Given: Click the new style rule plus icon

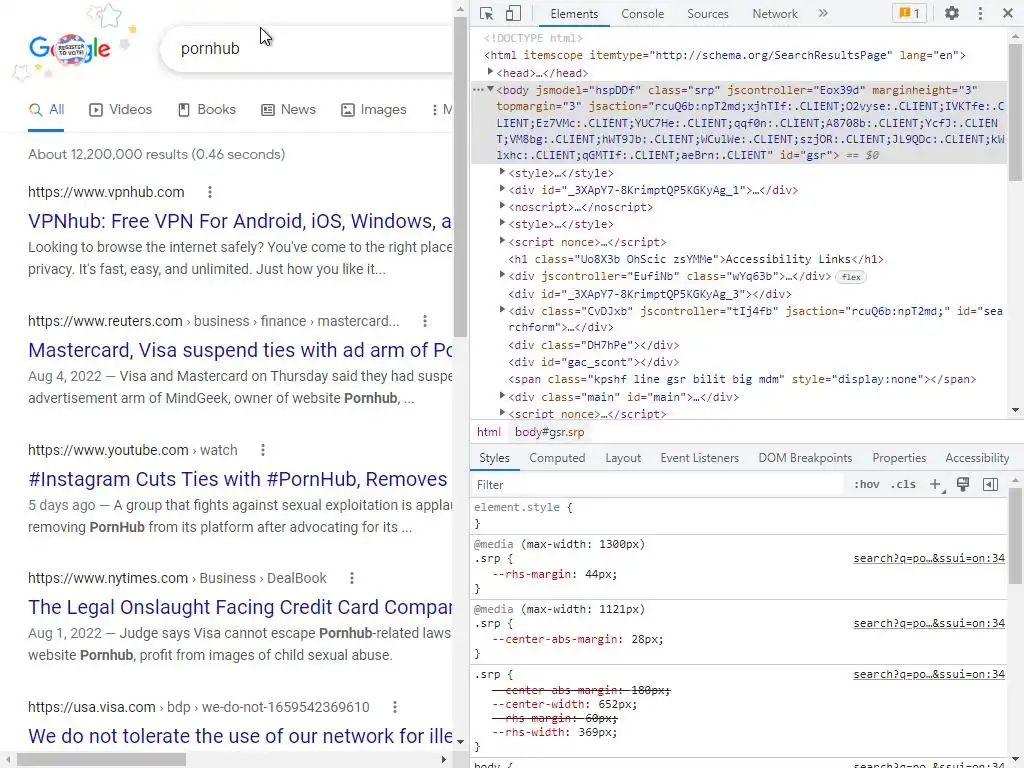Looking at the screenshot, I should (x=936, y=485).
